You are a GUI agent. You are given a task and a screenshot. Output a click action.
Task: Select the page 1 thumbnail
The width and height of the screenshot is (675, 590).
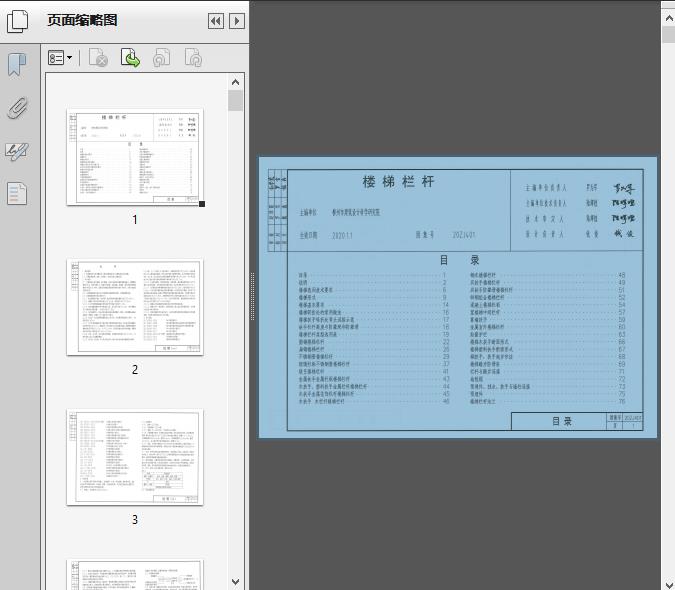(134, 157)
